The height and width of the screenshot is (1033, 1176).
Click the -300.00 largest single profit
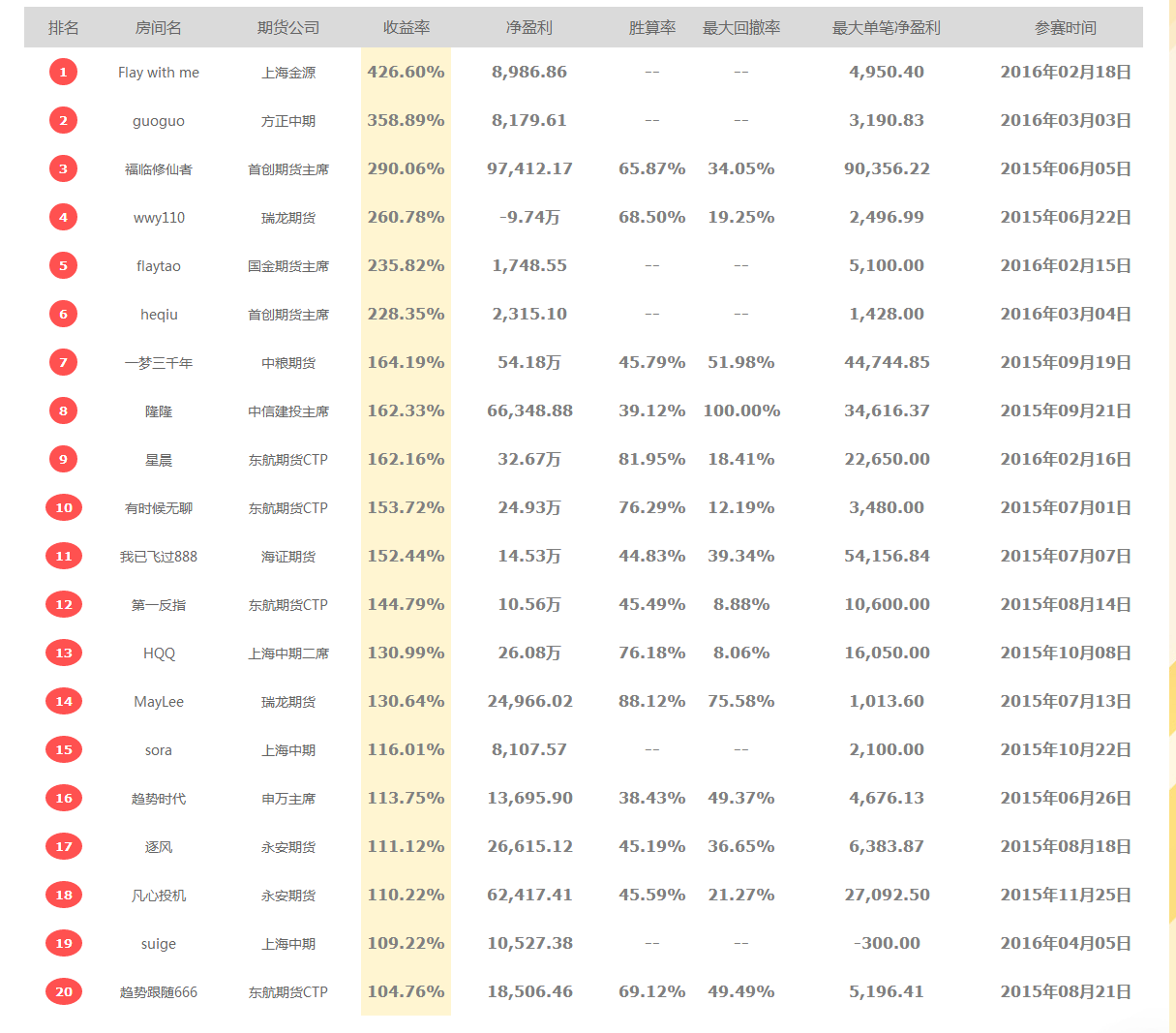tap(887, 943)
